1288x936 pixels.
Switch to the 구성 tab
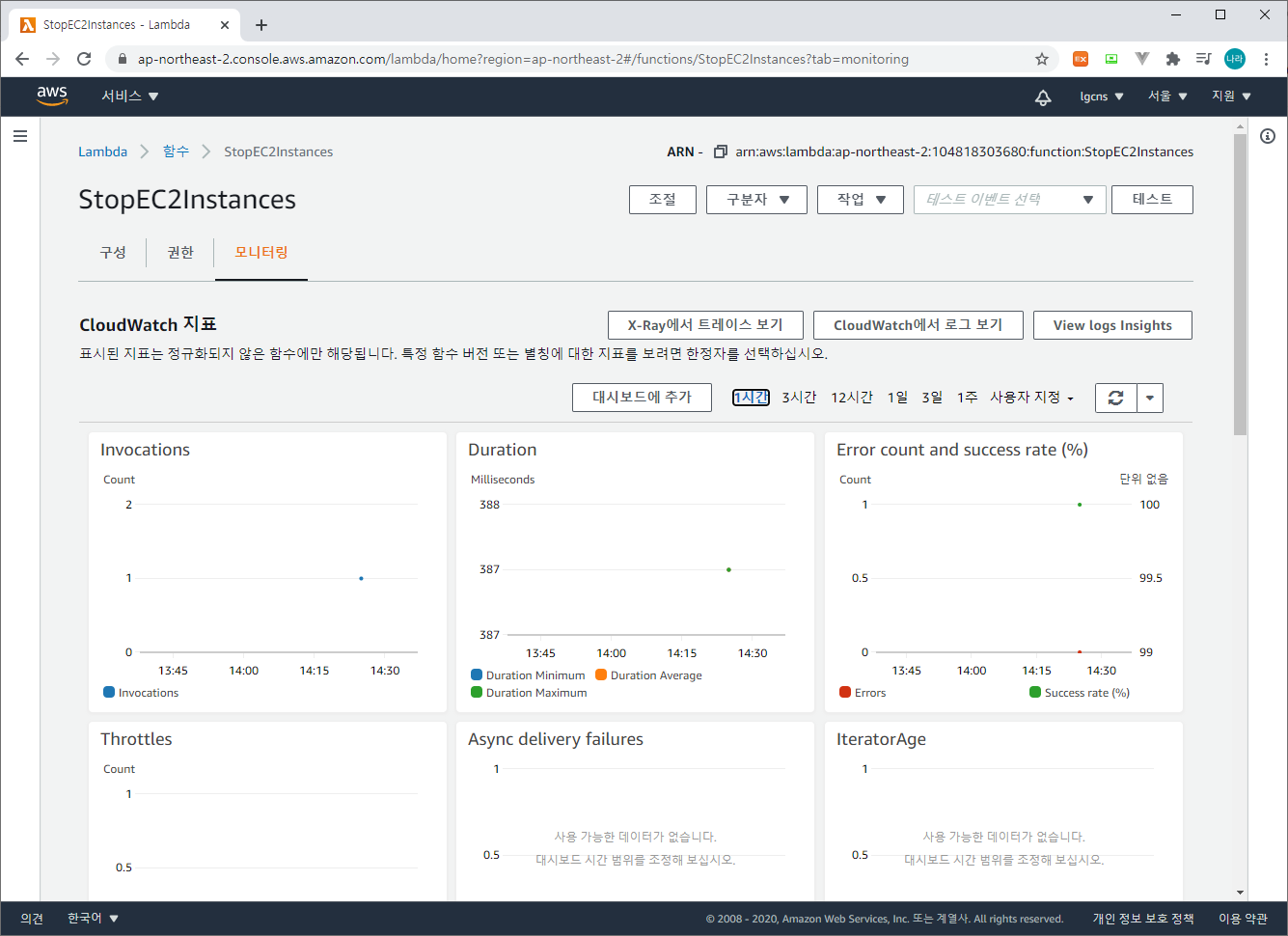click(x=113, y=252)
